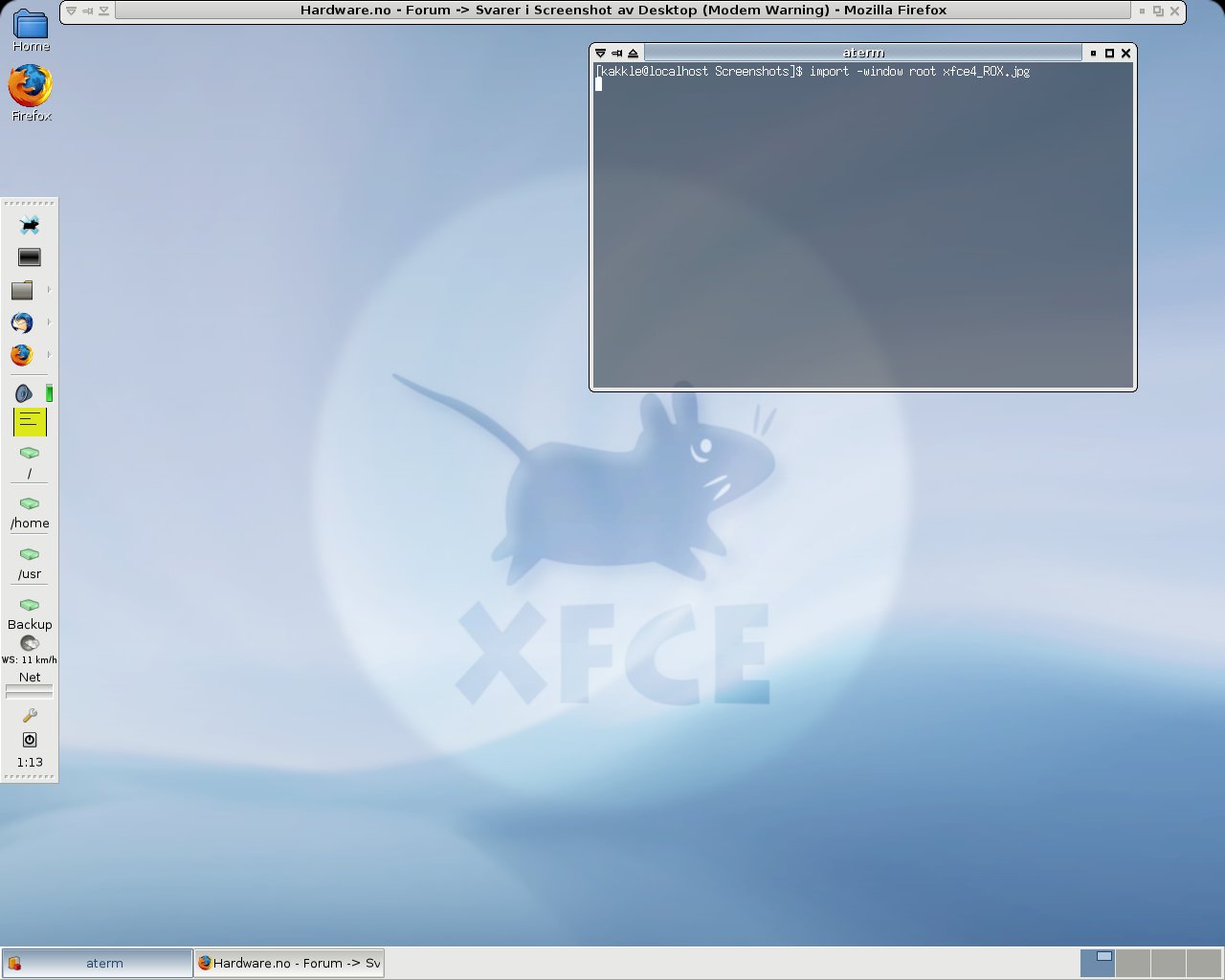Open the /home mount drive icon
1225x980 pixels.
click(x=30, y=503)
